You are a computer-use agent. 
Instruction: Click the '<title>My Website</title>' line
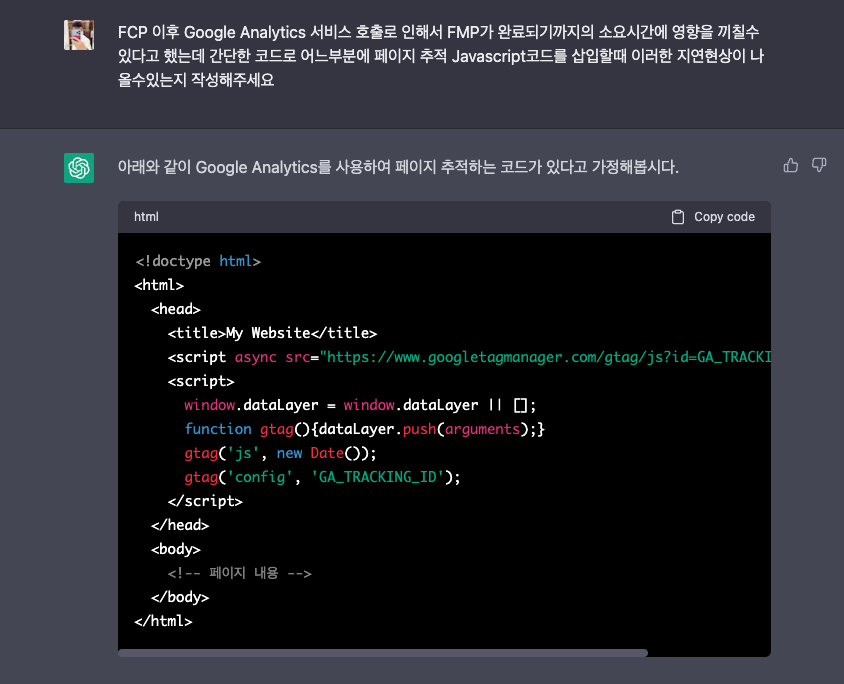272,333
